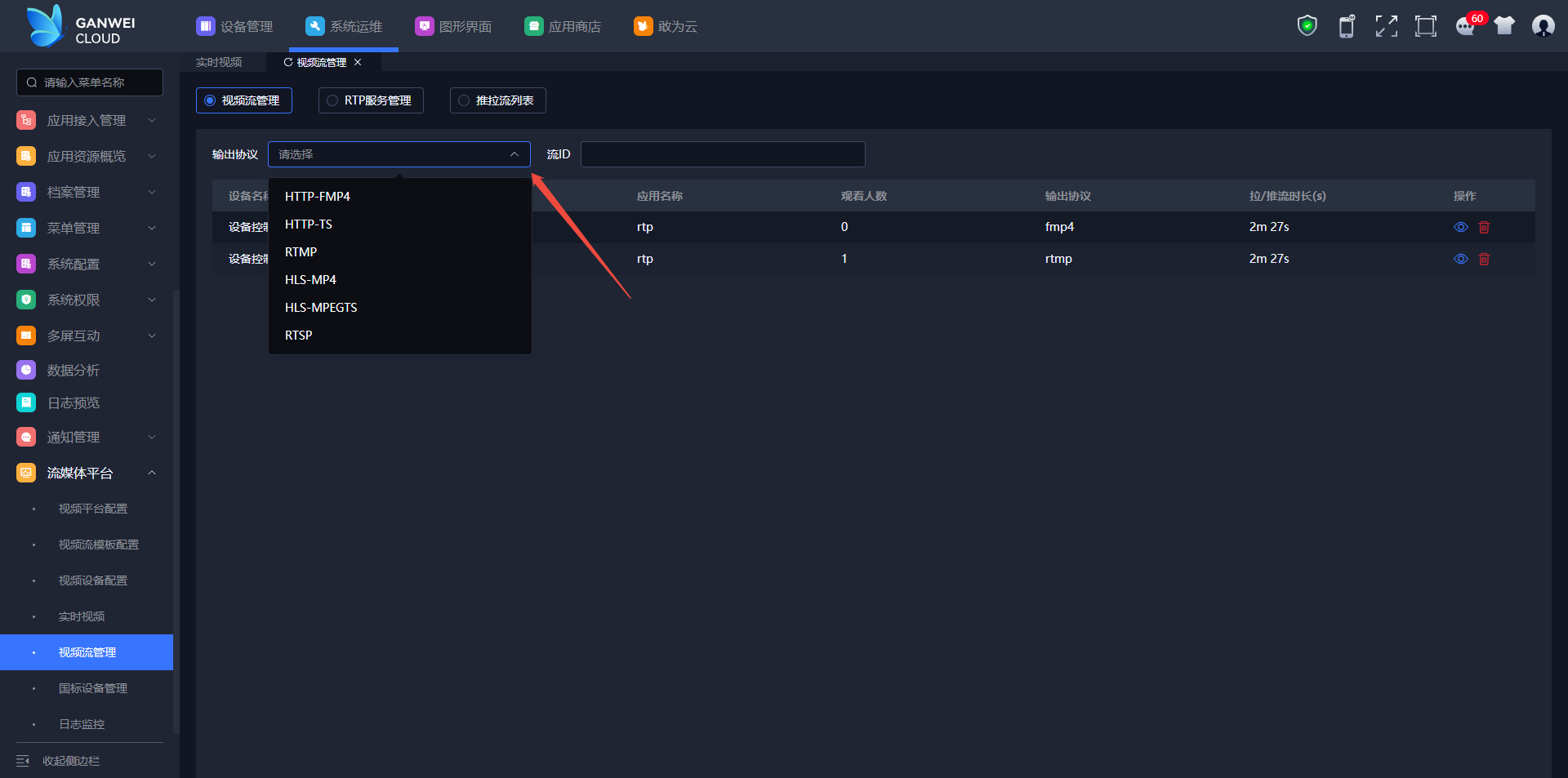Click the 菜单管理 sidebar icon
The height and width of the screenshot is (778, 1568).
pos(26,228)
